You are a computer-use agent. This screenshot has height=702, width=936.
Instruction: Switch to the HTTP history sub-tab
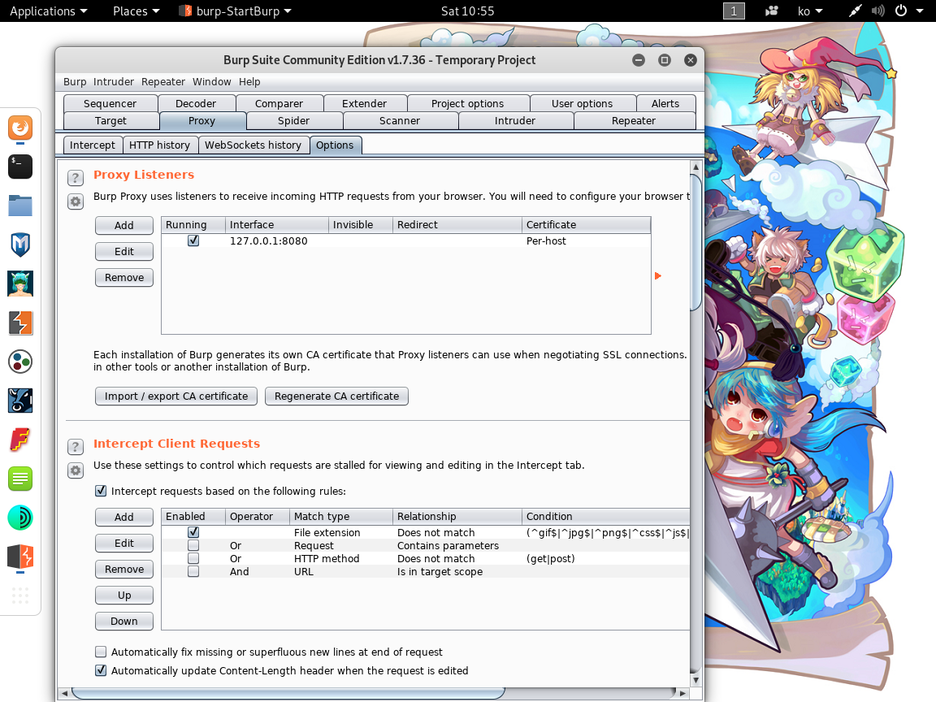pyautogui.click(x=159, y=145)
